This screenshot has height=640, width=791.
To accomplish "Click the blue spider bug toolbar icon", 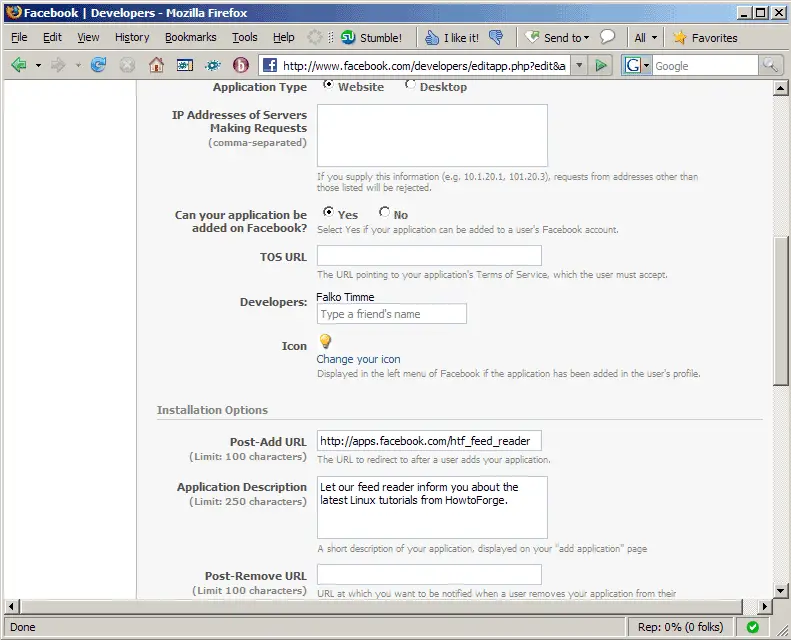I will pyautogui.click(x=213, y=65).
